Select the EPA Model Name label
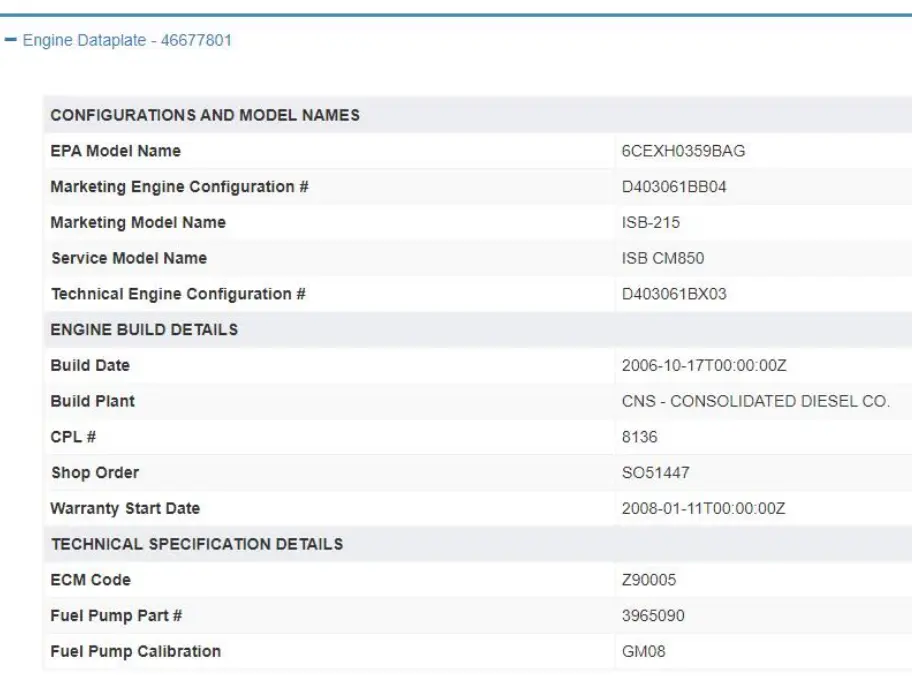Image resolution: width=912 pixels, height=698 pixels. pos(116,151)
